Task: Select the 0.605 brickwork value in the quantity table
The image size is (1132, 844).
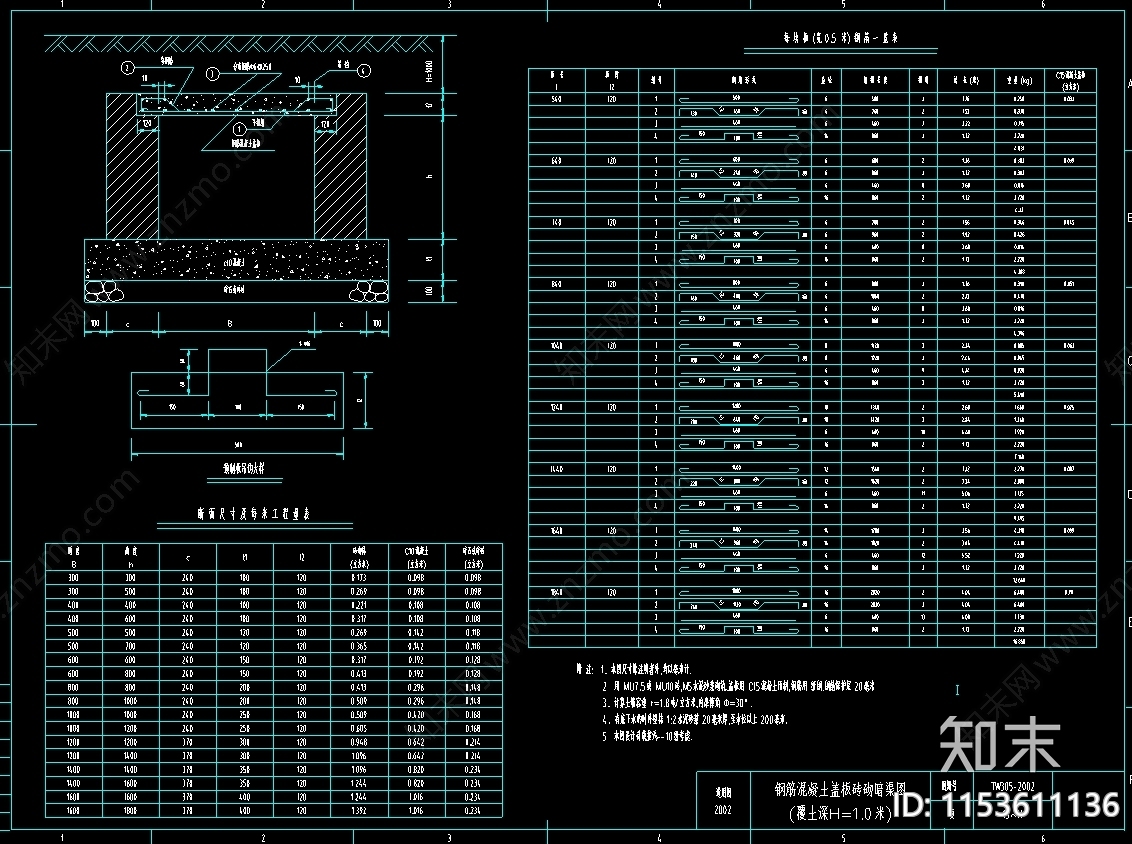Action: coord(359,728)
